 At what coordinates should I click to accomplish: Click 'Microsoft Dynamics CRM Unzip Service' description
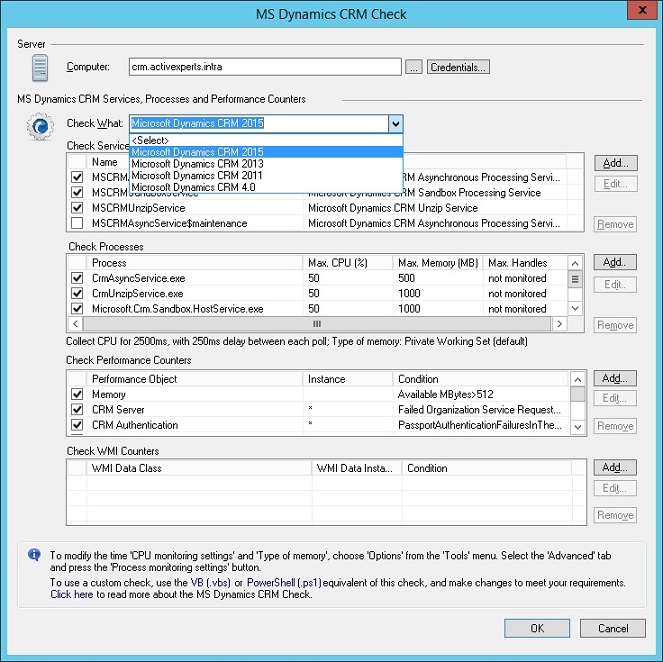click(x=393, y=208)
